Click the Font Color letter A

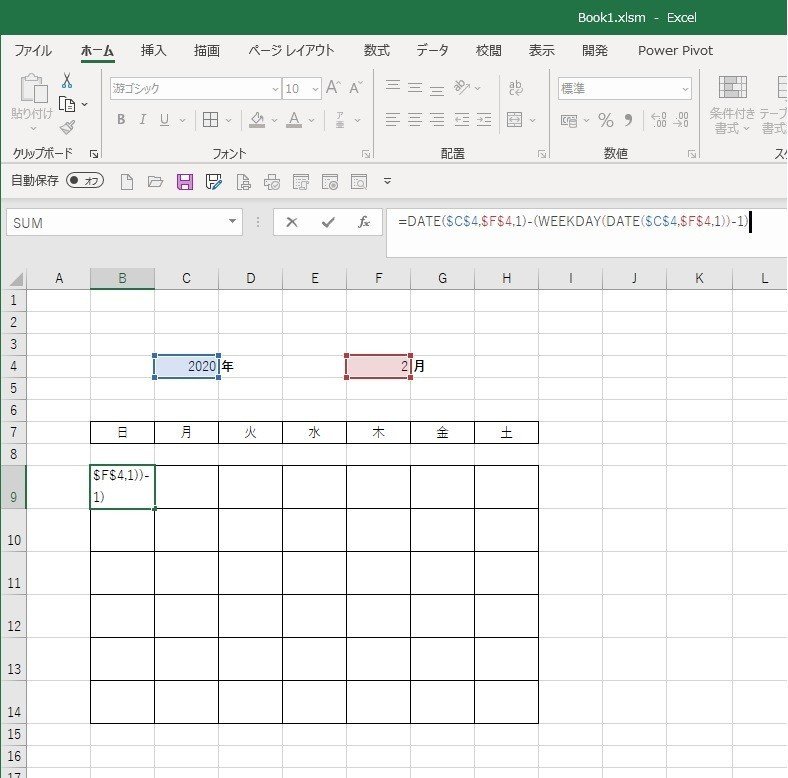tap(294, 120)
